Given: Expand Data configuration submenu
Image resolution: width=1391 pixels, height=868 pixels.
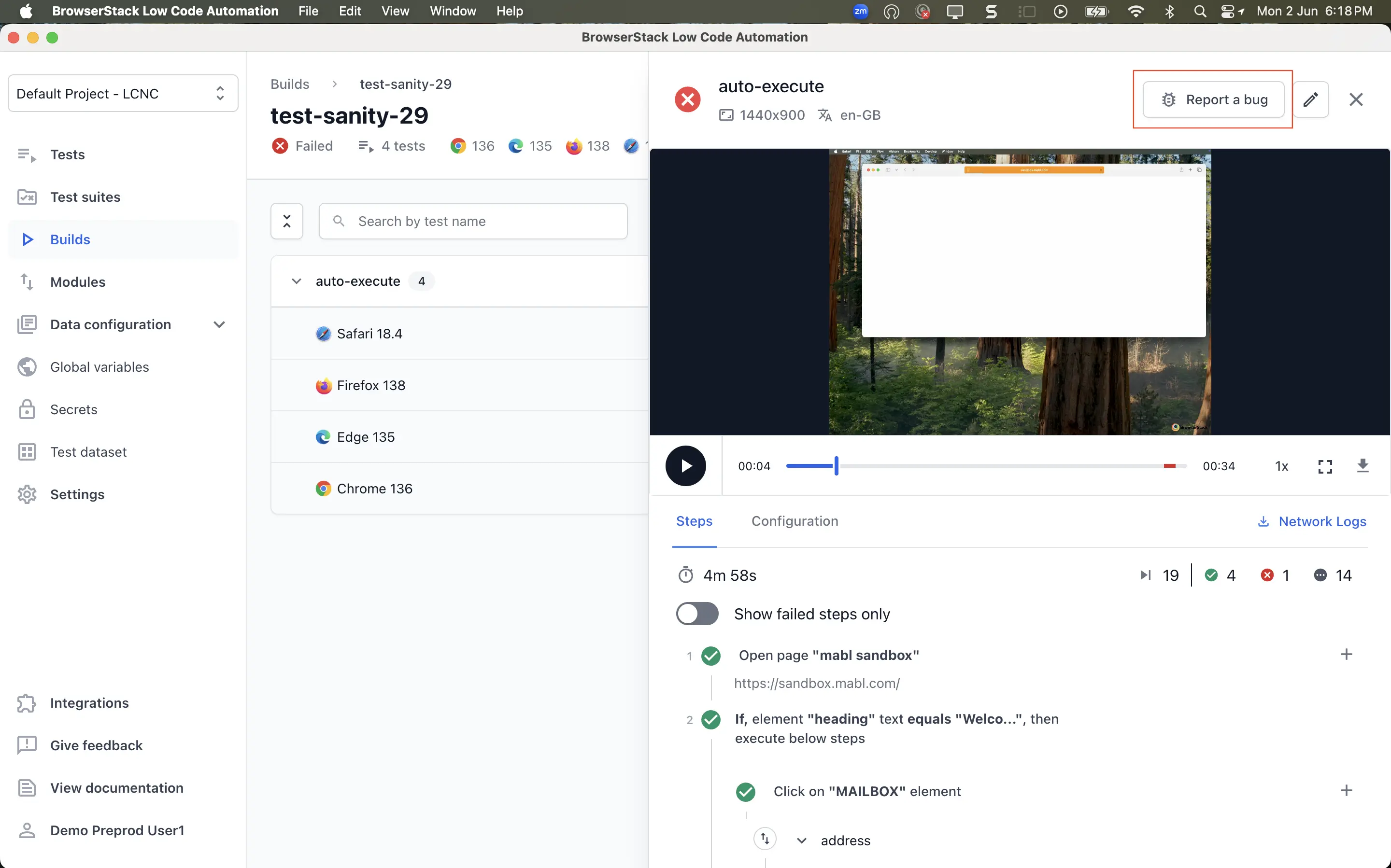Looking at the screenshot, I should tap(219, 324).
